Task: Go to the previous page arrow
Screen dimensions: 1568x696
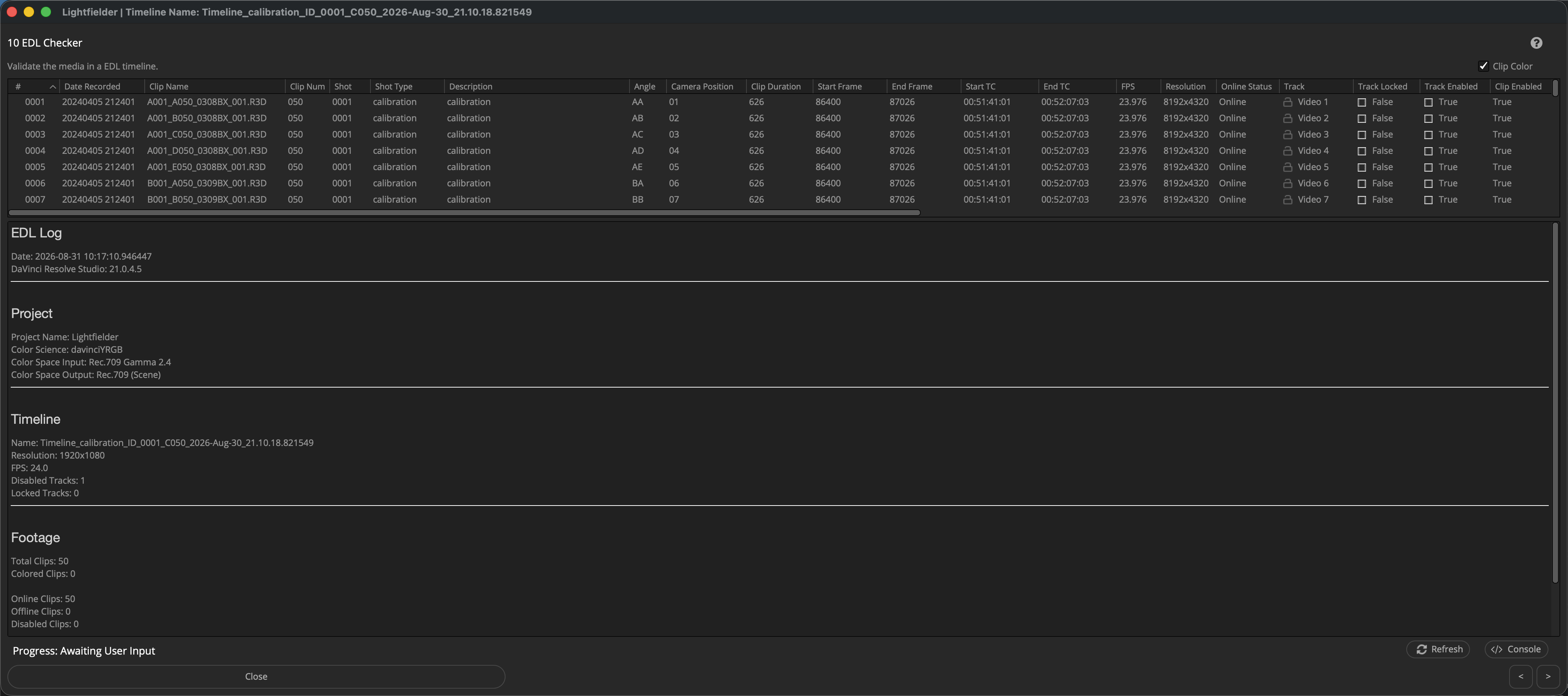Action: pyautogui.click(x=1521, y=676)
